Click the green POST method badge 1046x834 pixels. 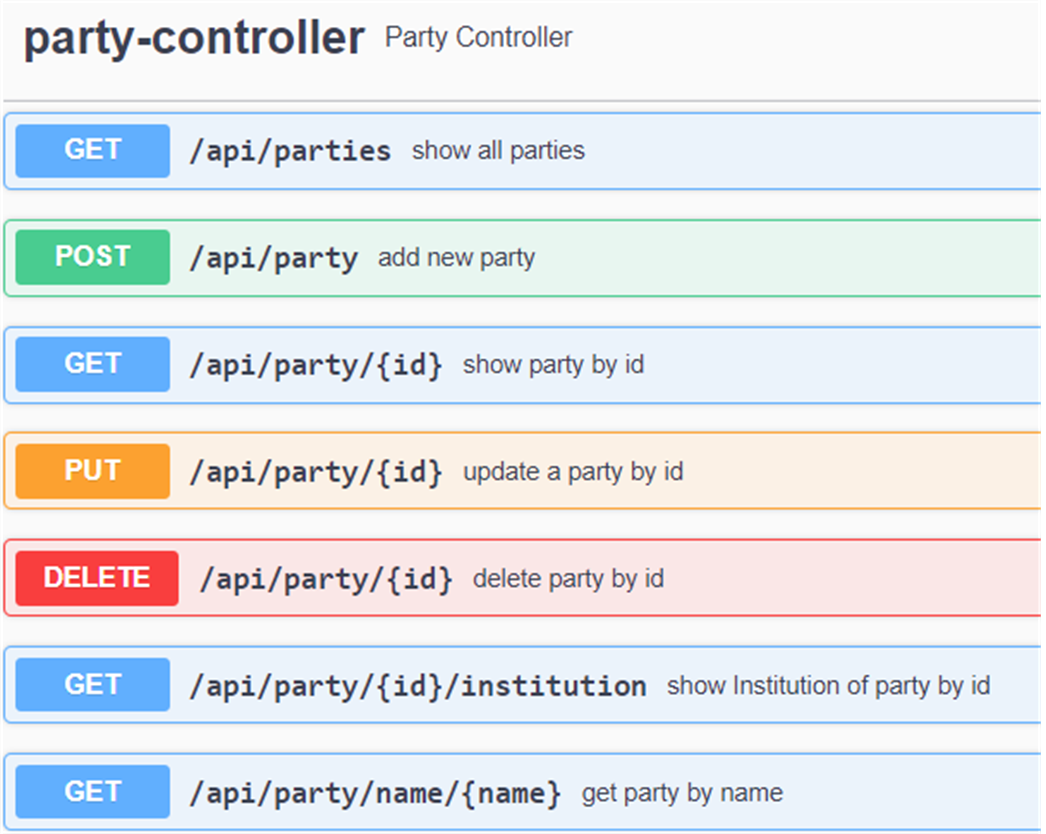tap(93, 257)
